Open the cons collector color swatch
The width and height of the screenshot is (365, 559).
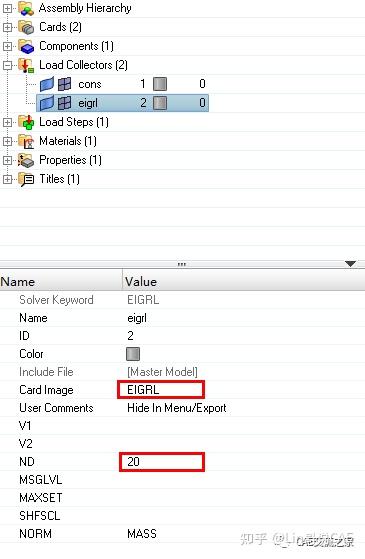click(160, 84)
